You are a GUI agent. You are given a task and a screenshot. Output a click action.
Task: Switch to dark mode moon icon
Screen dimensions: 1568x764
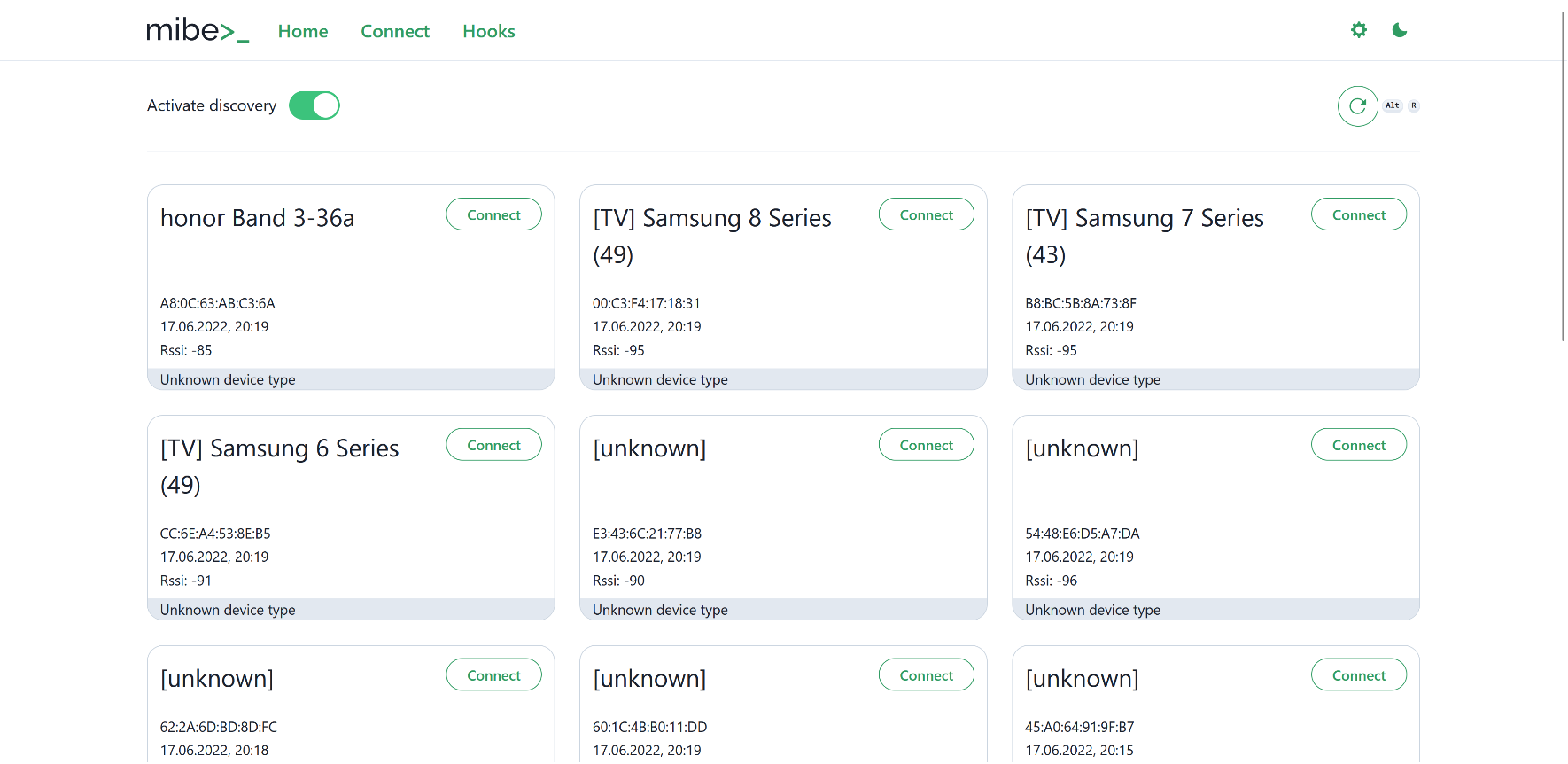point(1400,30)
